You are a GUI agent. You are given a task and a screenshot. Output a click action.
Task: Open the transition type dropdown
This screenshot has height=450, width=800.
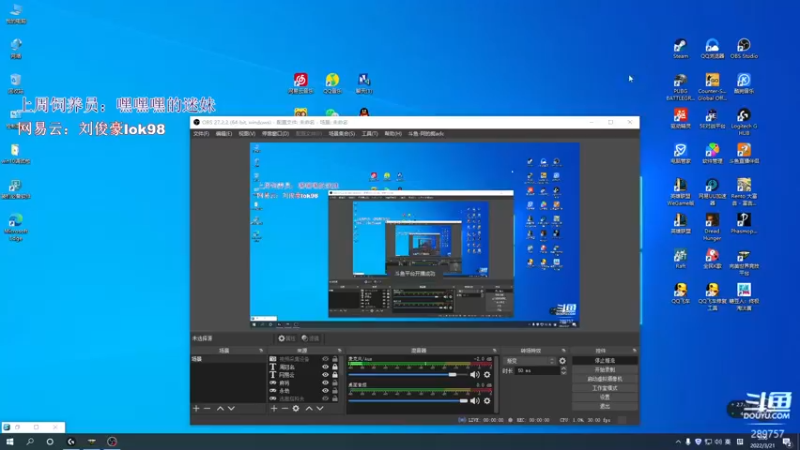click(x=530, y=361)
